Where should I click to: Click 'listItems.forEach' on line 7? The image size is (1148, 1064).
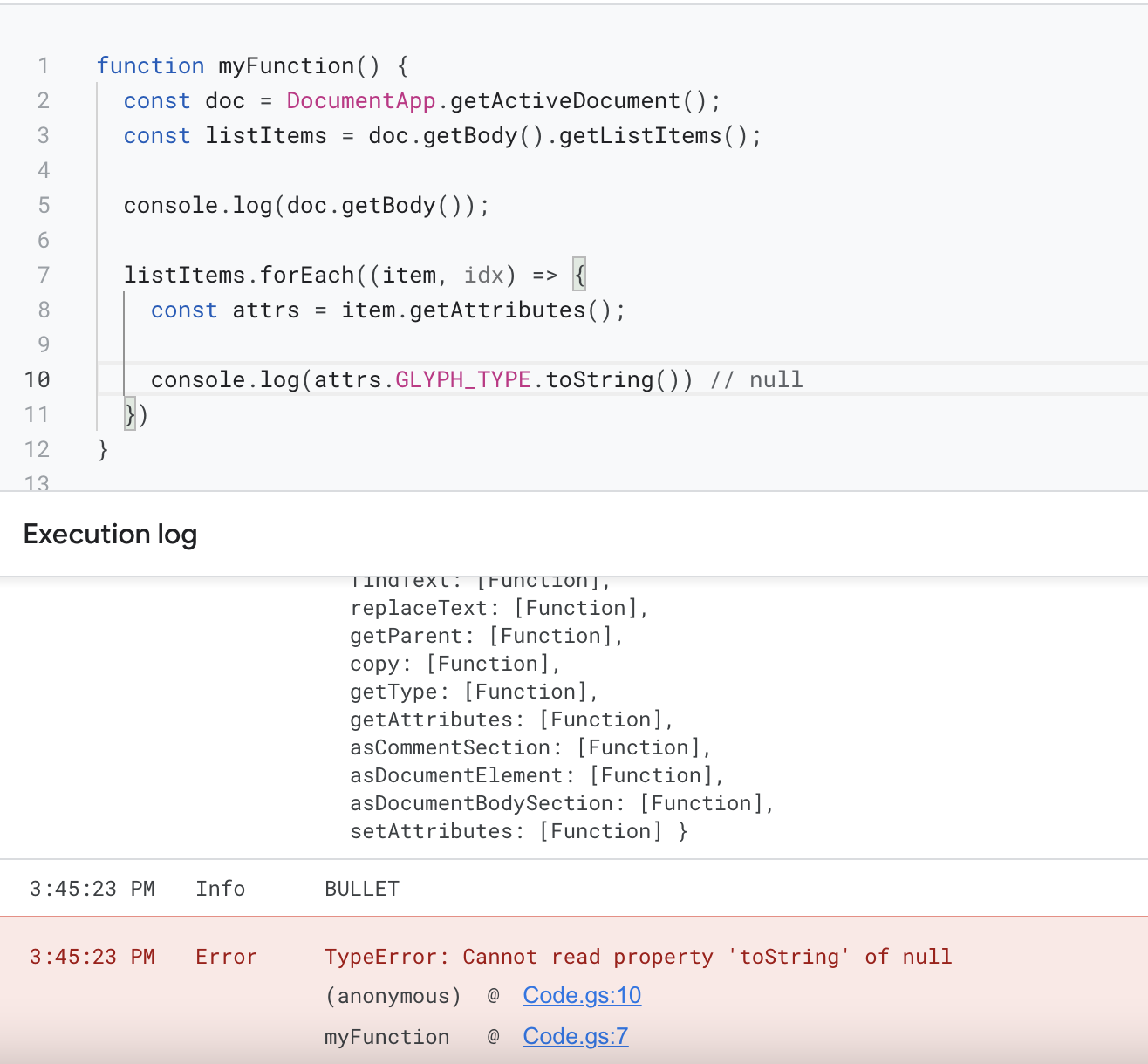click(x=239, y=275)
